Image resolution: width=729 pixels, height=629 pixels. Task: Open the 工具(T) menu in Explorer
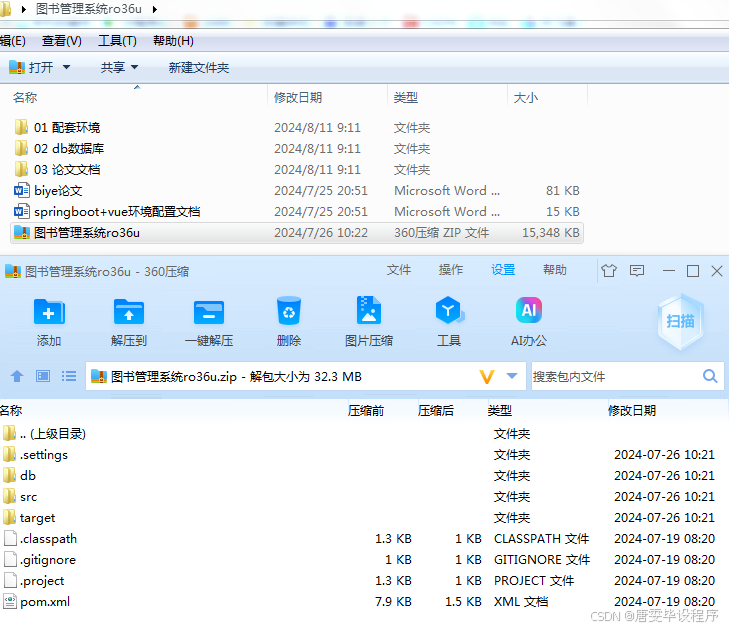tap(117, 41)
